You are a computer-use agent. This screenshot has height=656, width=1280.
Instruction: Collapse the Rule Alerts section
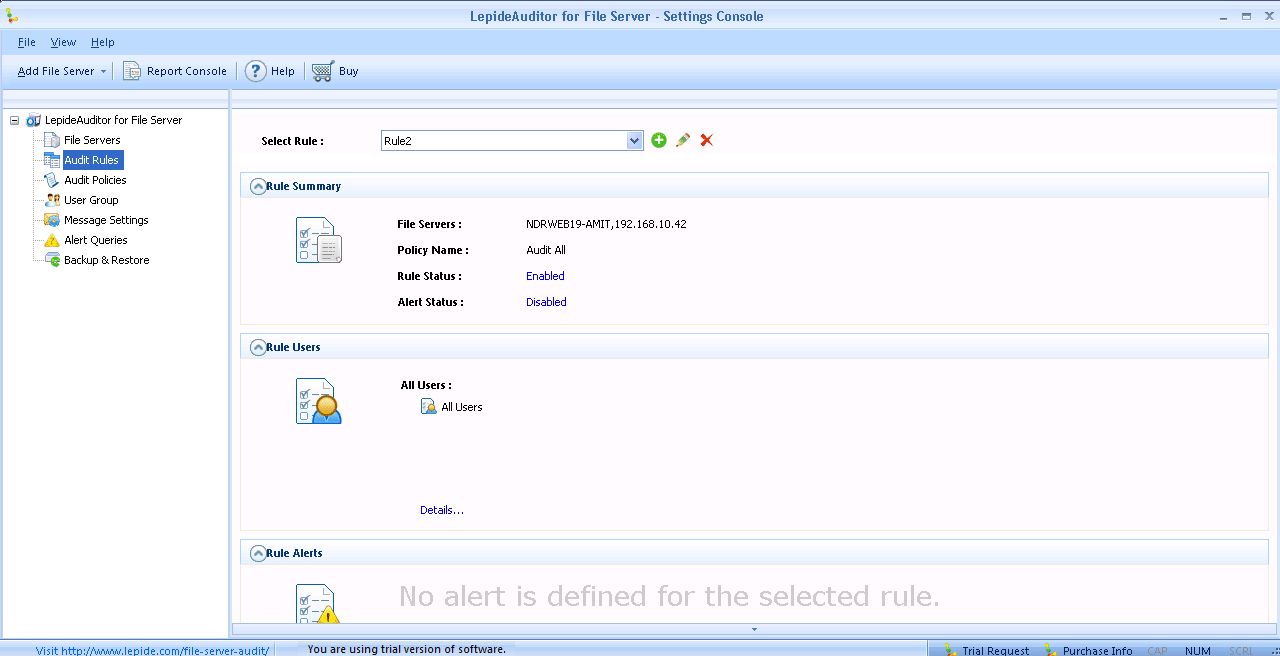click(x=258, y=553)
